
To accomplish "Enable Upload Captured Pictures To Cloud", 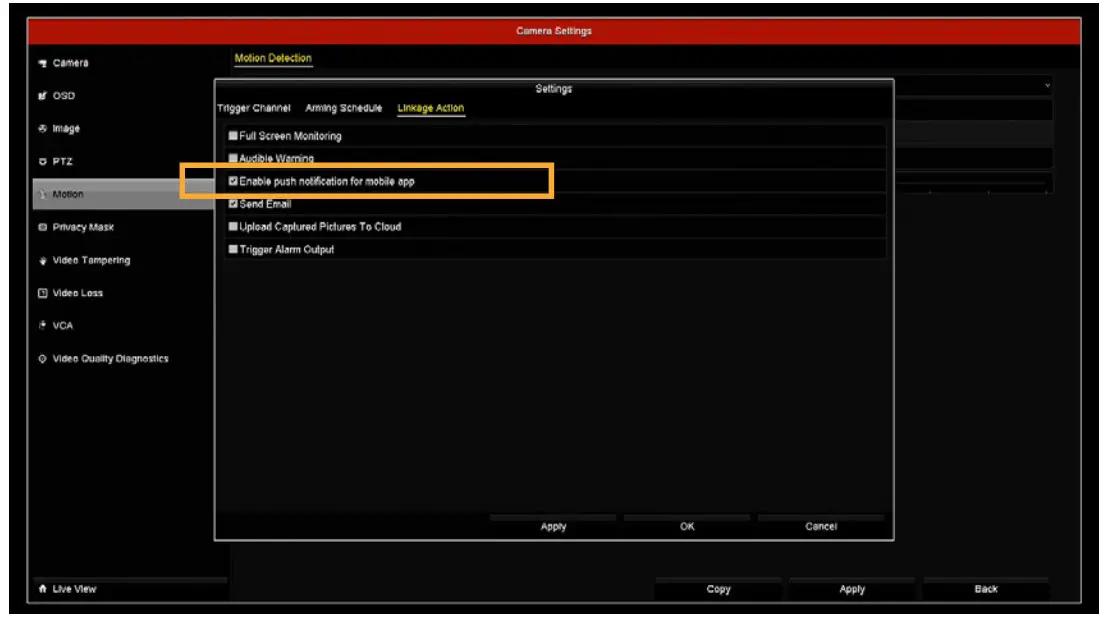I will click(233, 227).
